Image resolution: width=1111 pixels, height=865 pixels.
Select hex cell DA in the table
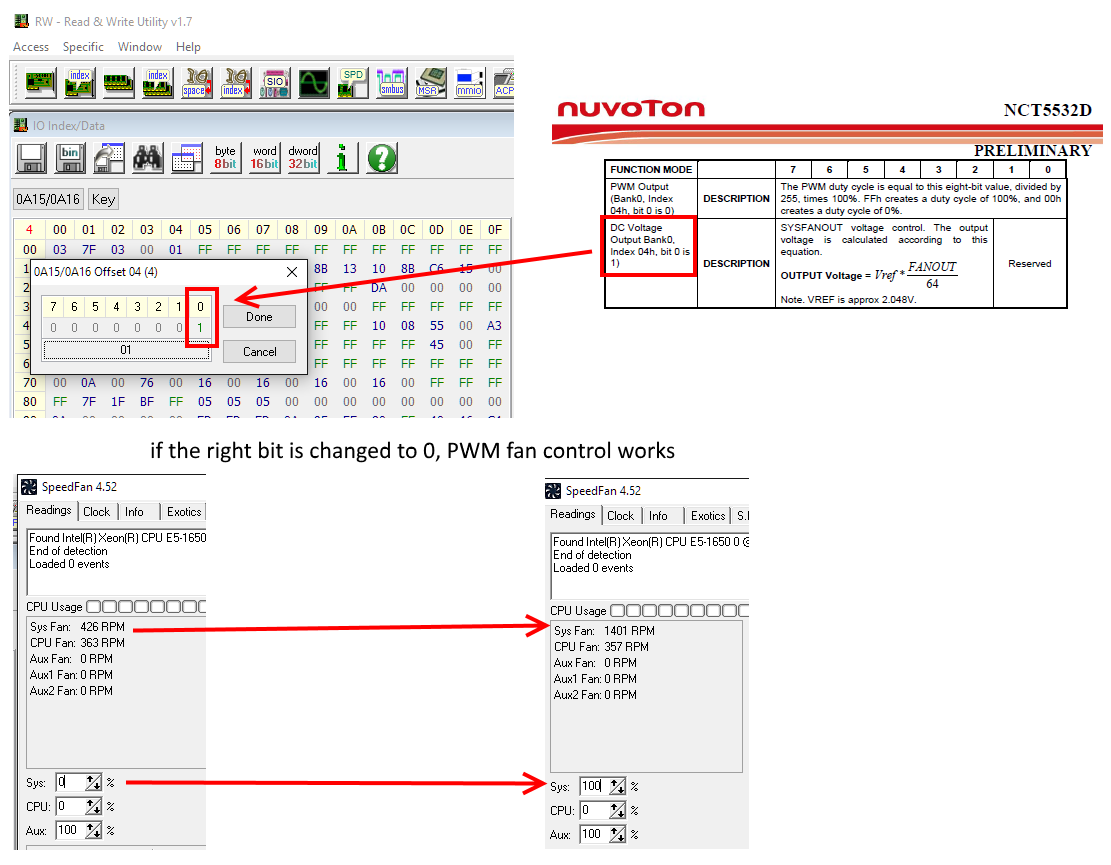(379, 288)
